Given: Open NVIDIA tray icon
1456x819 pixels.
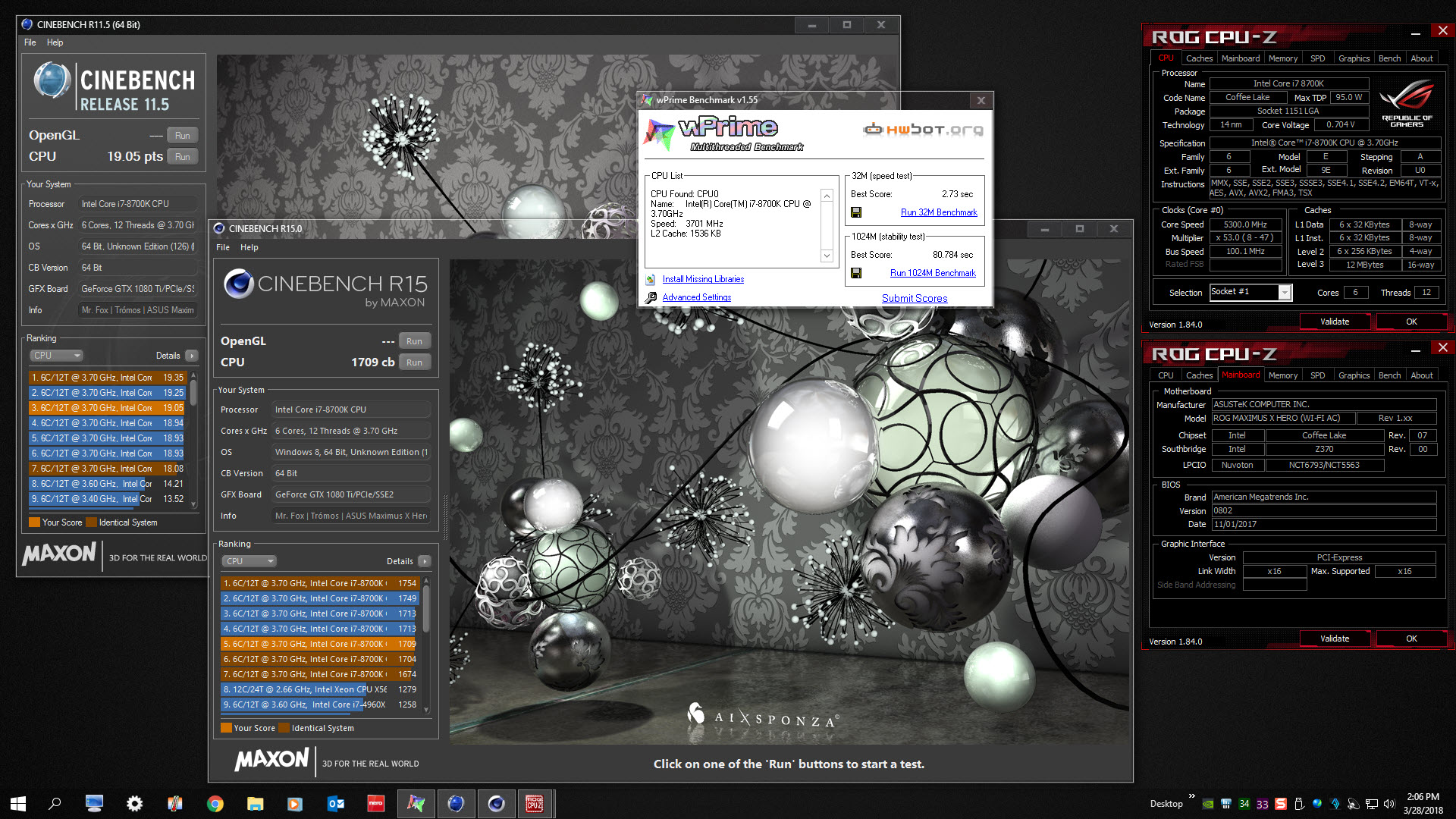Looking at the screenshot, I should tap(1208, 804).
